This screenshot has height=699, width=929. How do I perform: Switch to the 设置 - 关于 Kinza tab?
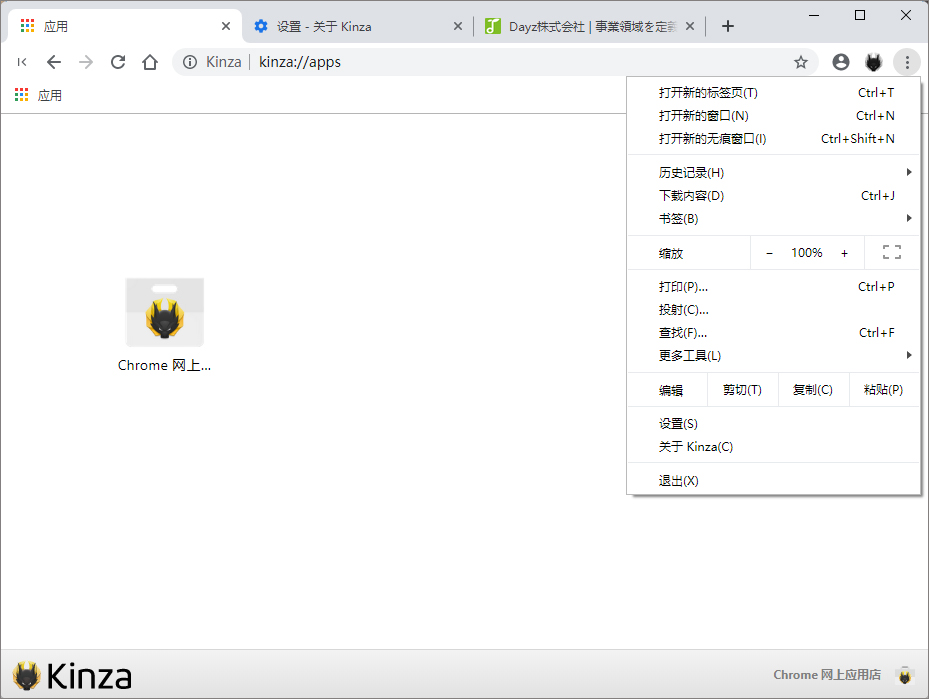click(x=358, y=26)
